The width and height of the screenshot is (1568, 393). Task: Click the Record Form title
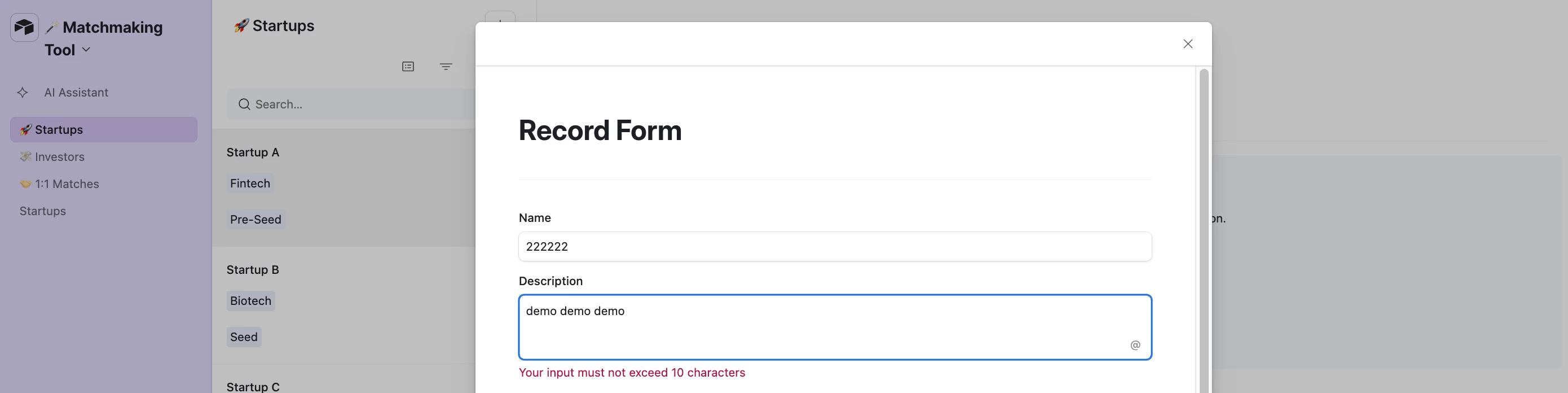point(600,130)
